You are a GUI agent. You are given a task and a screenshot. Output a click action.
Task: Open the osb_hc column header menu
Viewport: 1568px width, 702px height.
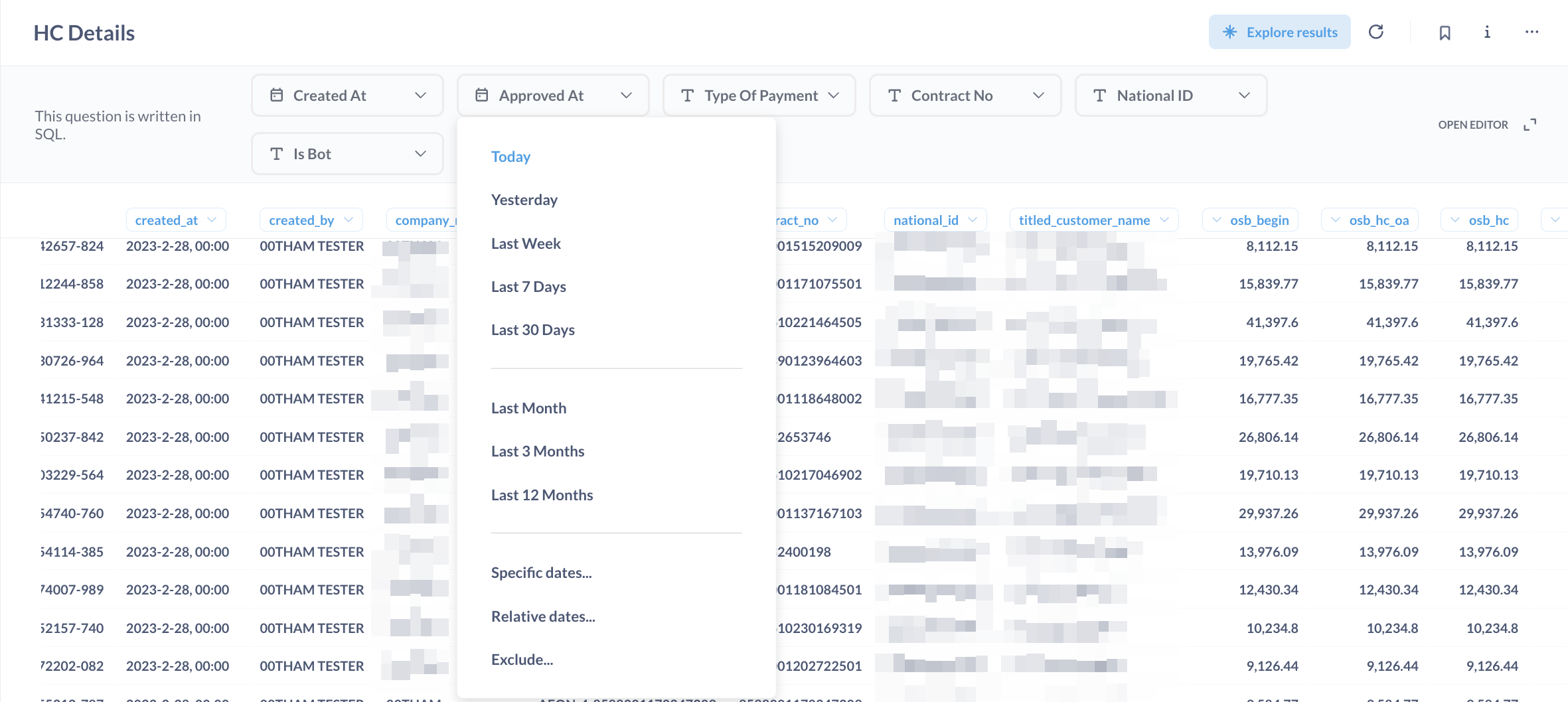pyautogui.click(x=1479, y=220)
